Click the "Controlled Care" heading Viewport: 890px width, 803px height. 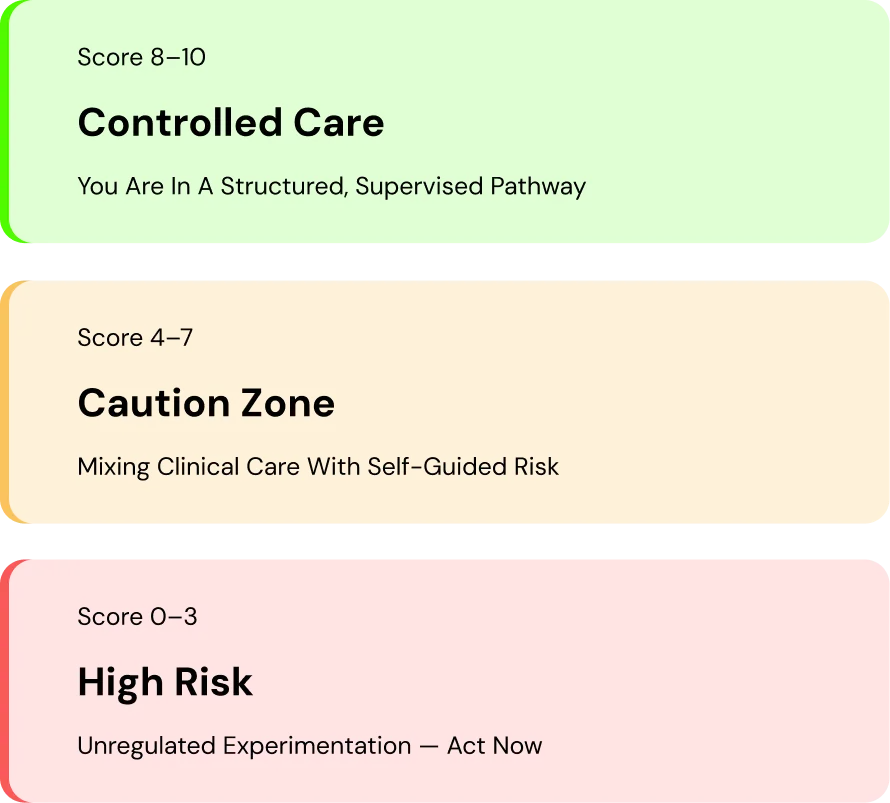(x=231, y=123)
